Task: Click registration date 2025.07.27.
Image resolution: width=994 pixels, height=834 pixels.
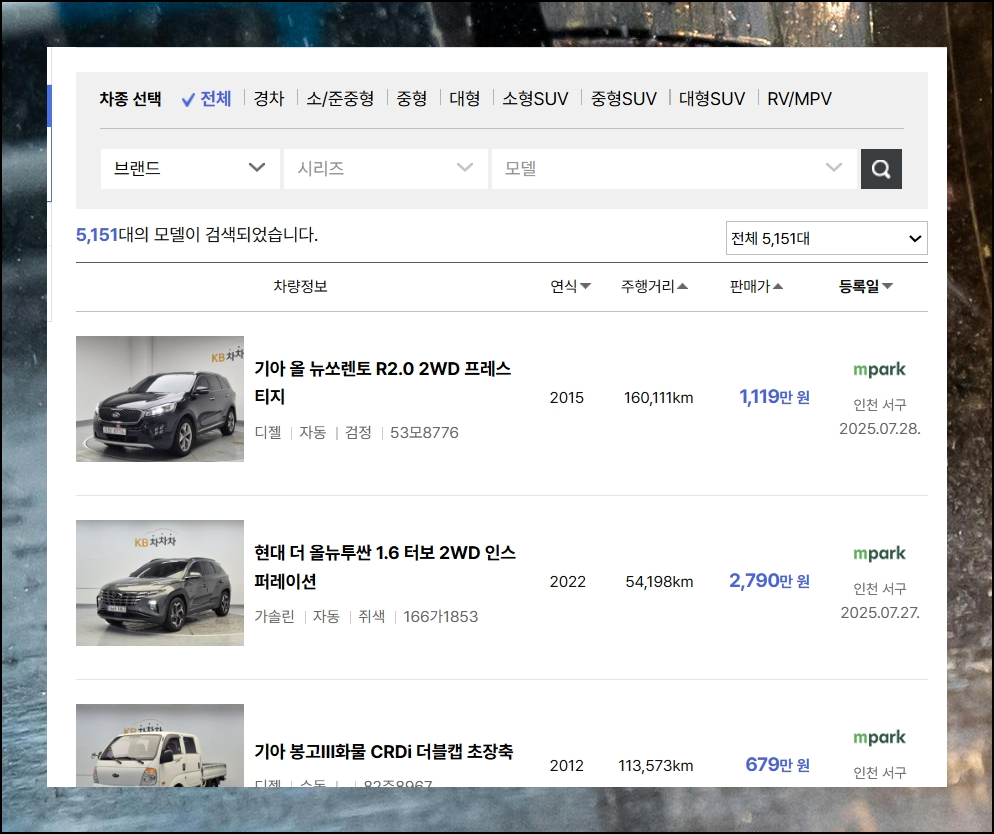Action: pyautogui.click(x=880, y=613)
